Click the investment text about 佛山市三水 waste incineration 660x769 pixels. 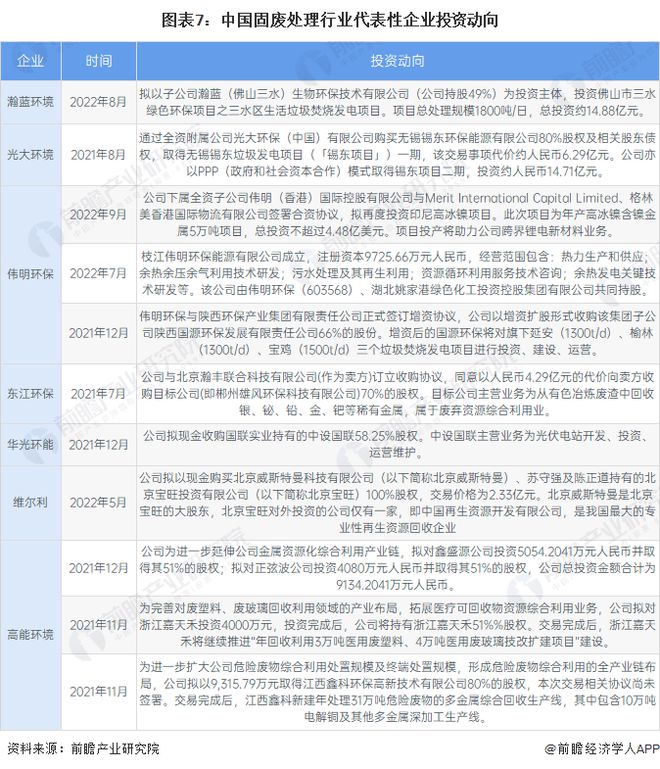398,102
